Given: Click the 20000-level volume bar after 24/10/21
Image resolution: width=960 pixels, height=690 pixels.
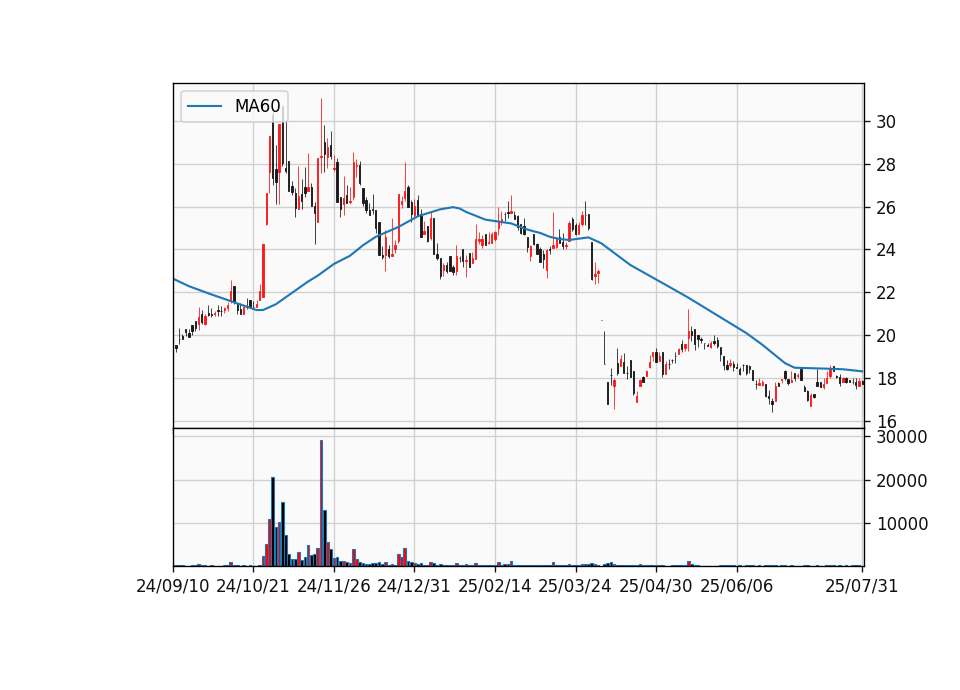Looking at the screenshot, I should tap(273, 522).
